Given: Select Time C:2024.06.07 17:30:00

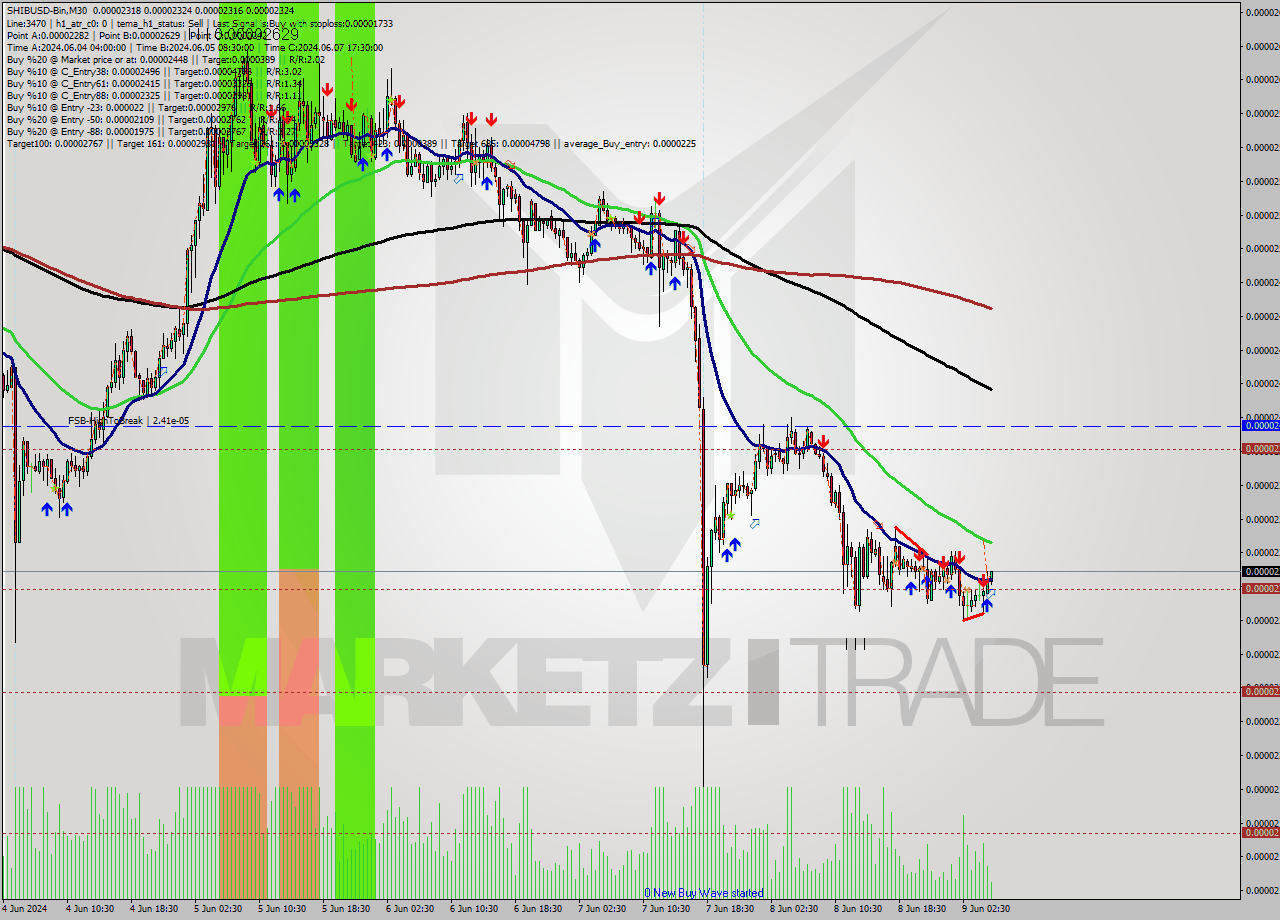Looking at the screenshot, I should click(x=322, y=47).
